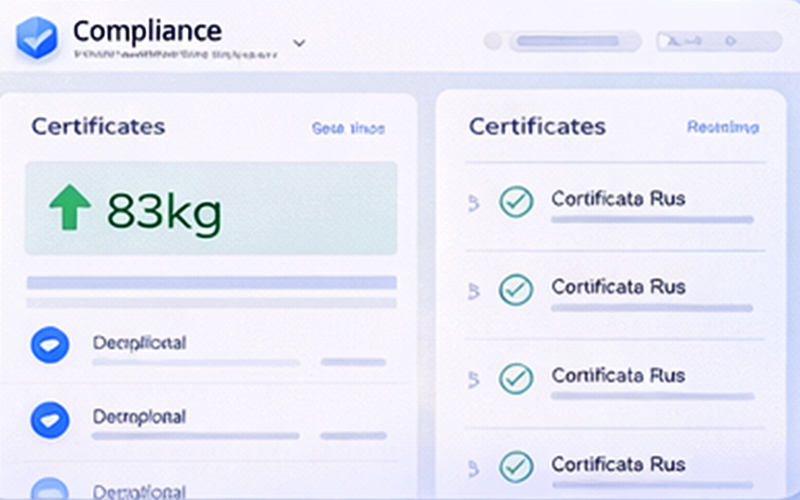Click the second blue circle icon in left list
800x500 pixels.
coord(50,419)
